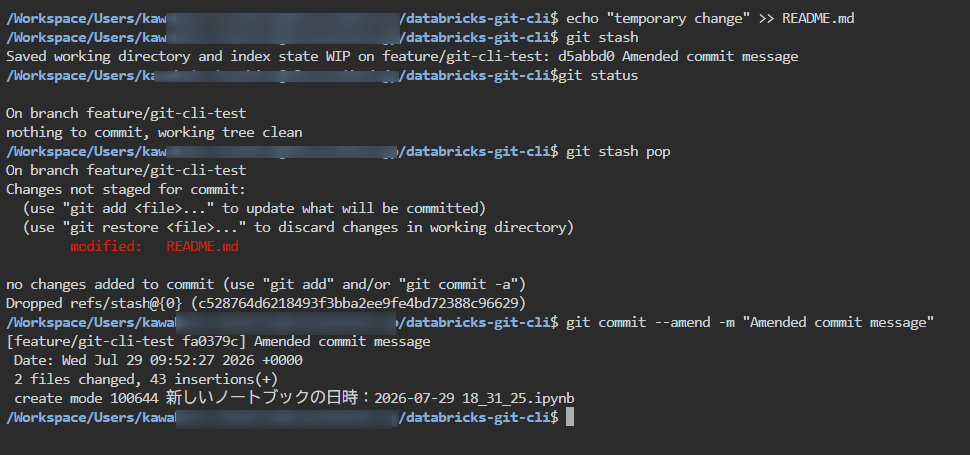The height and width of the screenshot is (455, 970).
Task: Click the red "modified:" status label
Action: [106, 246]
